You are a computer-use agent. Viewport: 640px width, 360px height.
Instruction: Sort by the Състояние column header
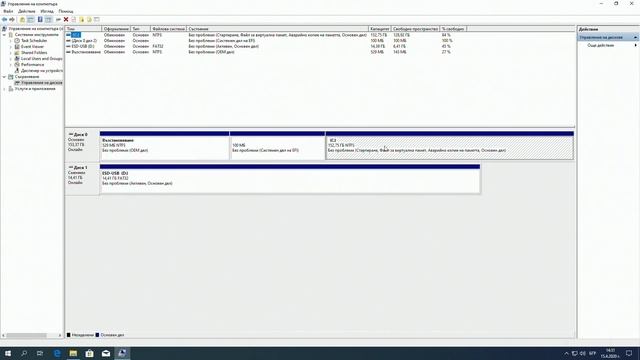point(278,29)
